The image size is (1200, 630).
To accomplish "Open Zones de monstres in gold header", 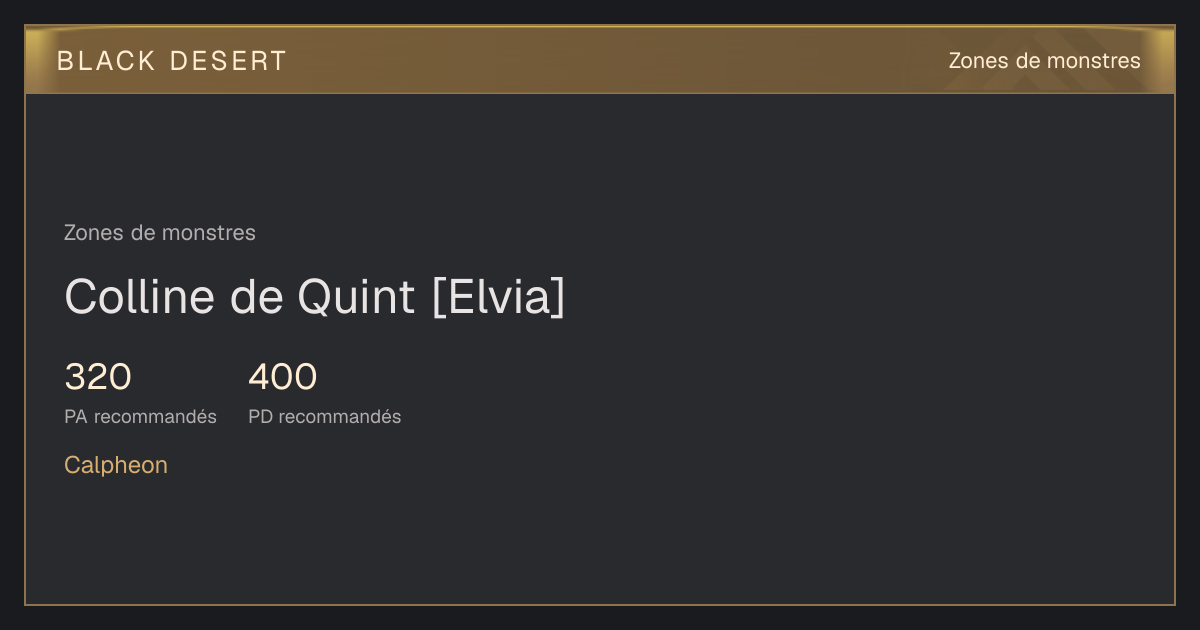I will pyautogui.click(x=1044, y=61).
